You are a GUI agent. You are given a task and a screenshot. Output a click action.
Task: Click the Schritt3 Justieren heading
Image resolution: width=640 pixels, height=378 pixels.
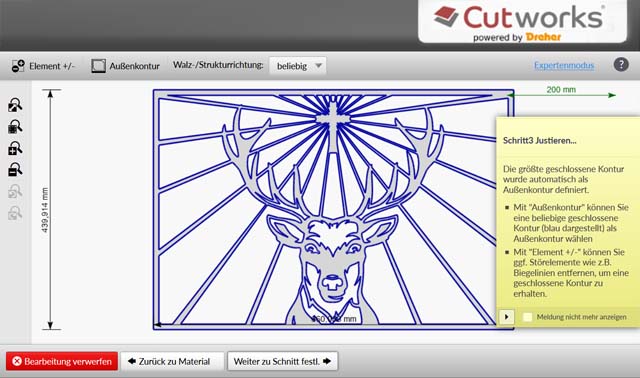pos(540,140)
